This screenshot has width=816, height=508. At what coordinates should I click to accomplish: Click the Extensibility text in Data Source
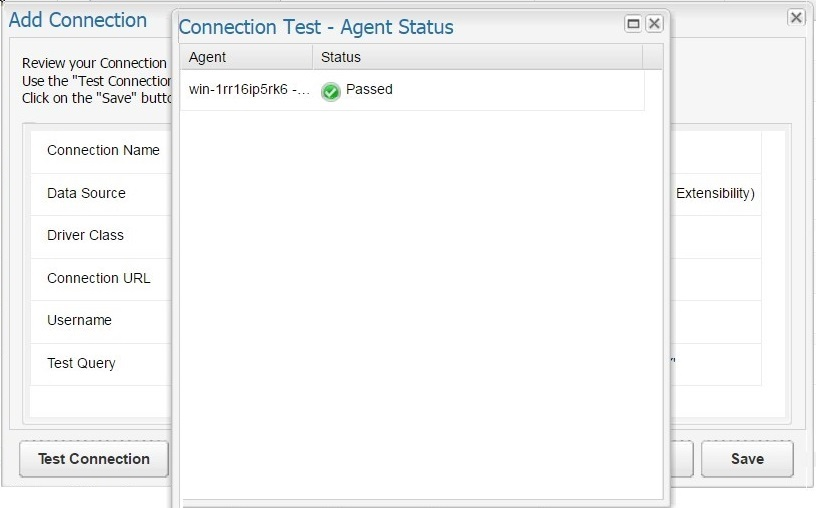[714, 193]
